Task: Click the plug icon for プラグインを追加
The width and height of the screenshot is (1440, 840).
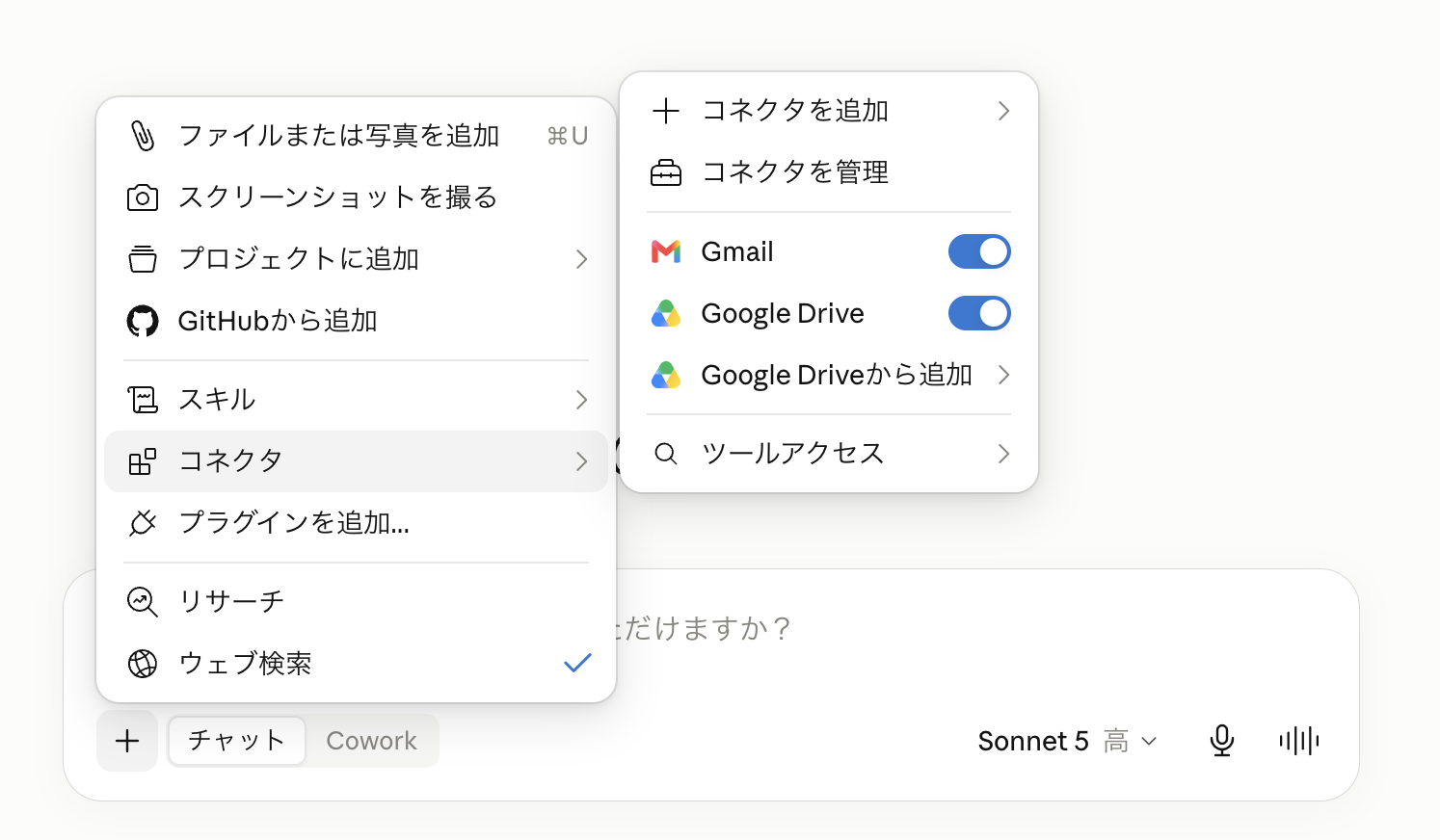Action: pos(143,522)
